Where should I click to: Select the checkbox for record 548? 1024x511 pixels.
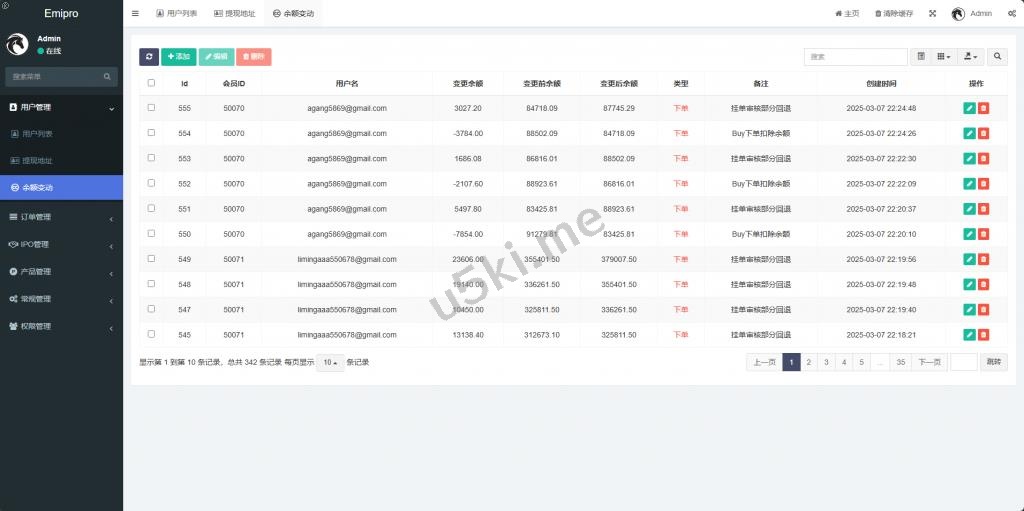pyautogui.click(x=151, y=284)
